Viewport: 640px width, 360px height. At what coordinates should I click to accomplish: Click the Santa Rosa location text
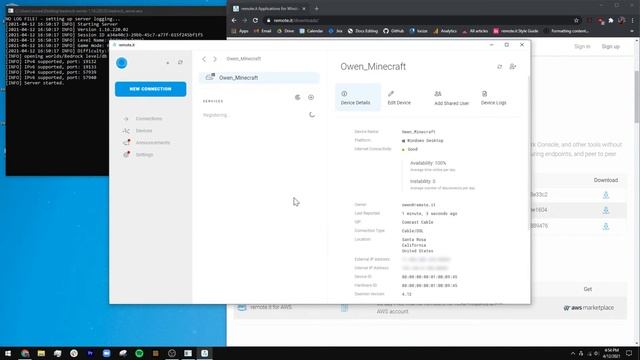pos(414,240)
